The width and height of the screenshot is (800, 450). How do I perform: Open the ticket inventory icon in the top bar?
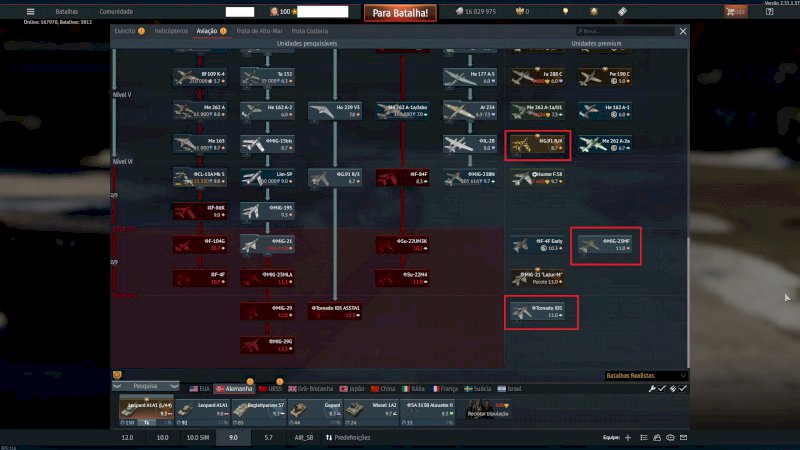point(622,11)
